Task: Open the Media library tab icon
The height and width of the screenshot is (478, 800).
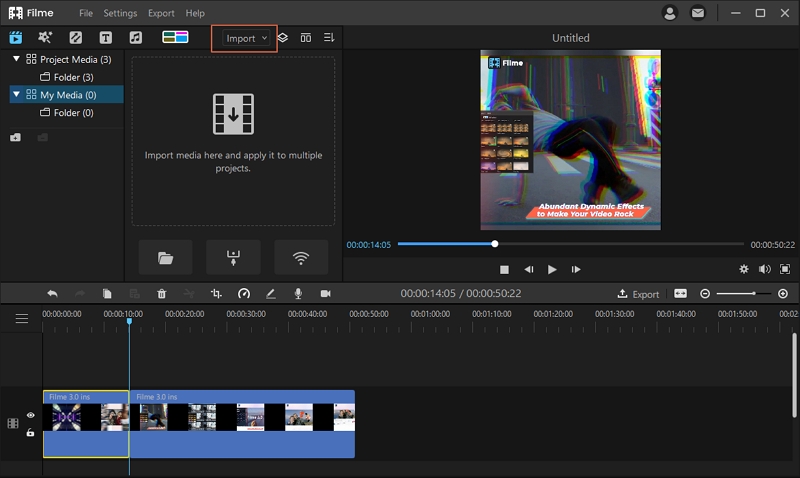Action: [16, 37]
